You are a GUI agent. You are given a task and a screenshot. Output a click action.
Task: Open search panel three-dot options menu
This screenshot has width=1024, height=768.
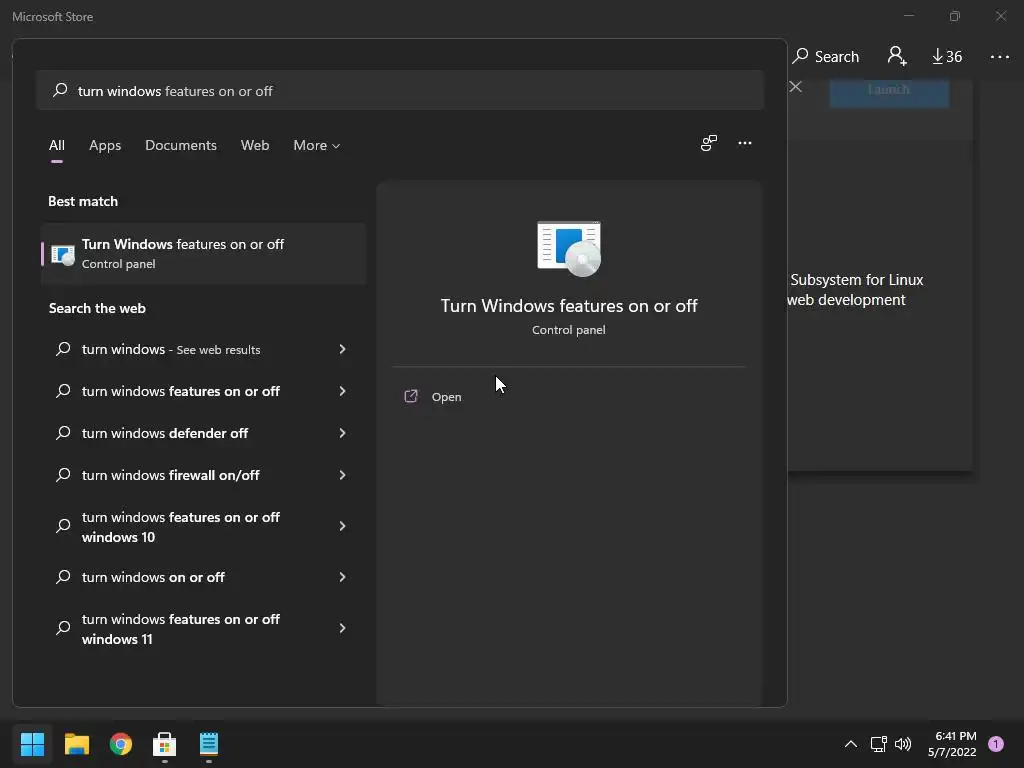[744, 143]
